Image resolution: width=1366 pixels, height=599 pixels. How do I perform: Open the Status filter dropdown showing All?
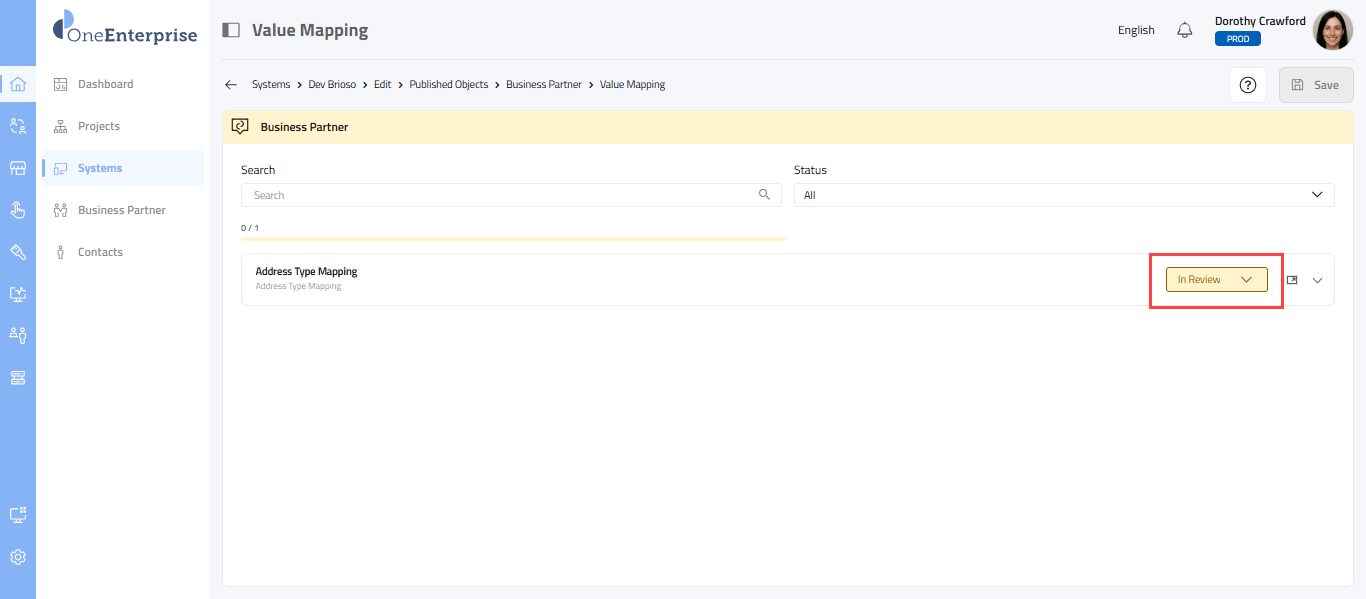(x=1063, y=195)
